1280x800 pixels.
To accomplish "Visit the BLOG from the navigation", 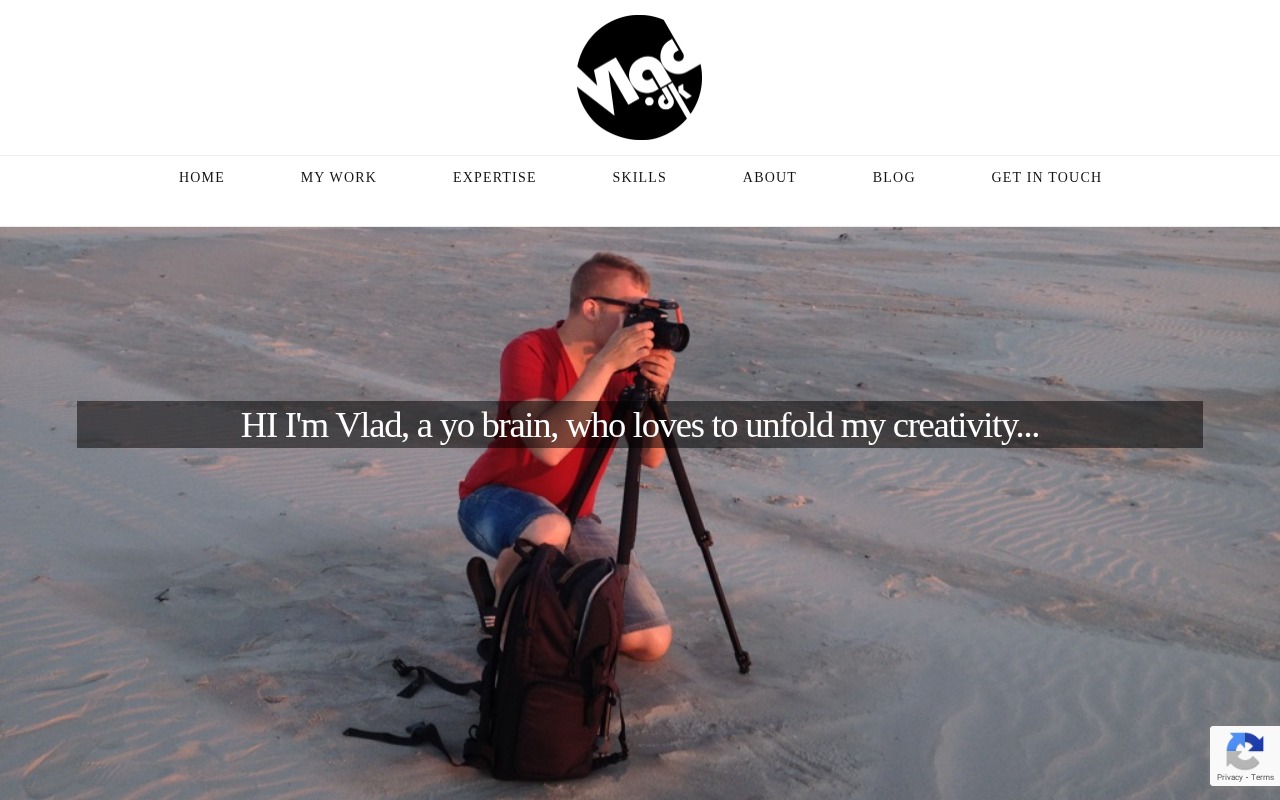I will (x=894, y=178).
